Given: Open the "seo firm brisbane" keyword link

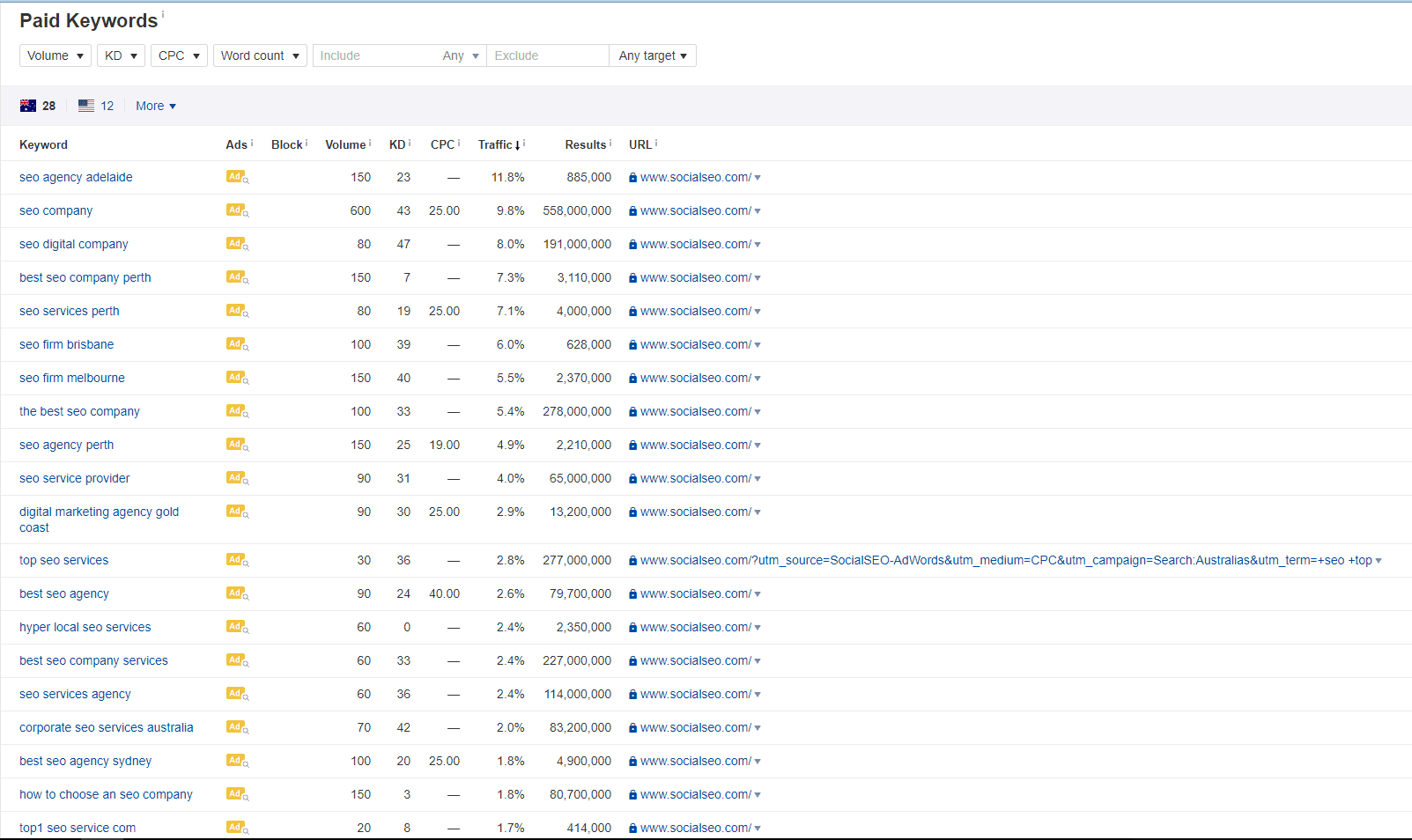Looking at the screenshot, I should point(66,343).
